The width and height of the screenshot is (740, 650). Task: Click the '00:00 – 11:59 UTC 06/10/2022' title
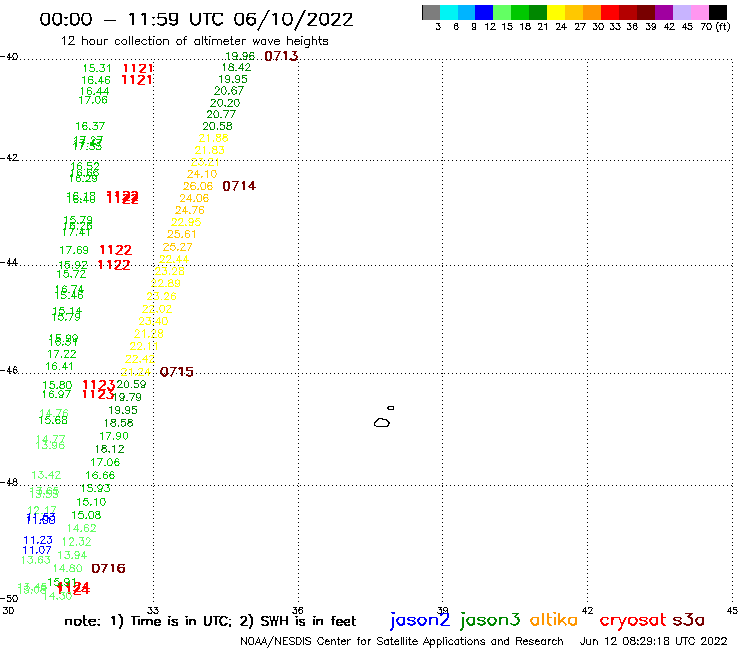tap(196, 20)
